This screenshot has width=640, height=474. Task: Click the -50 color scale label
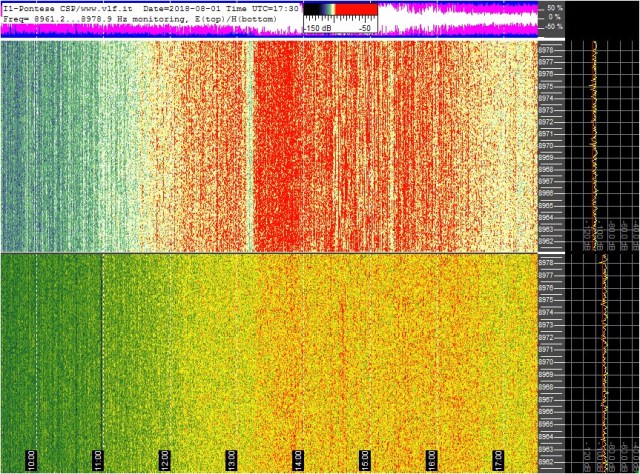tap(364, 28)
